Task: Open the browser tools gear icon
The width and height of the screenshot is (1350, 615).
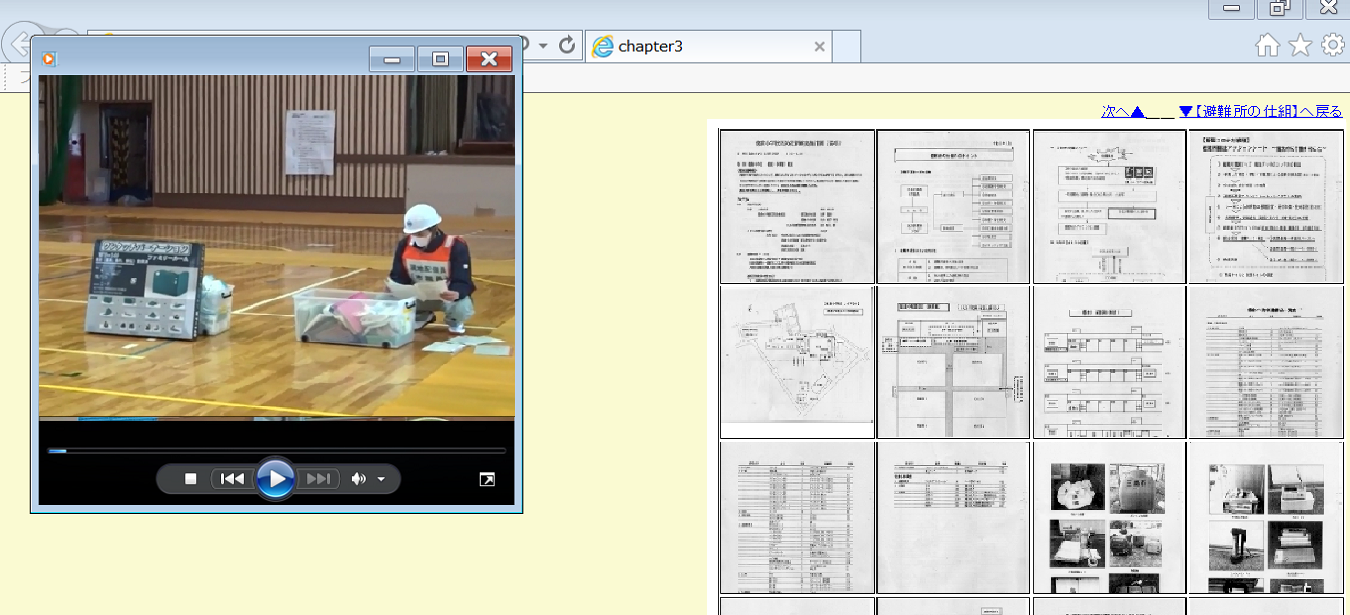Action: [x=1333, y=45]
